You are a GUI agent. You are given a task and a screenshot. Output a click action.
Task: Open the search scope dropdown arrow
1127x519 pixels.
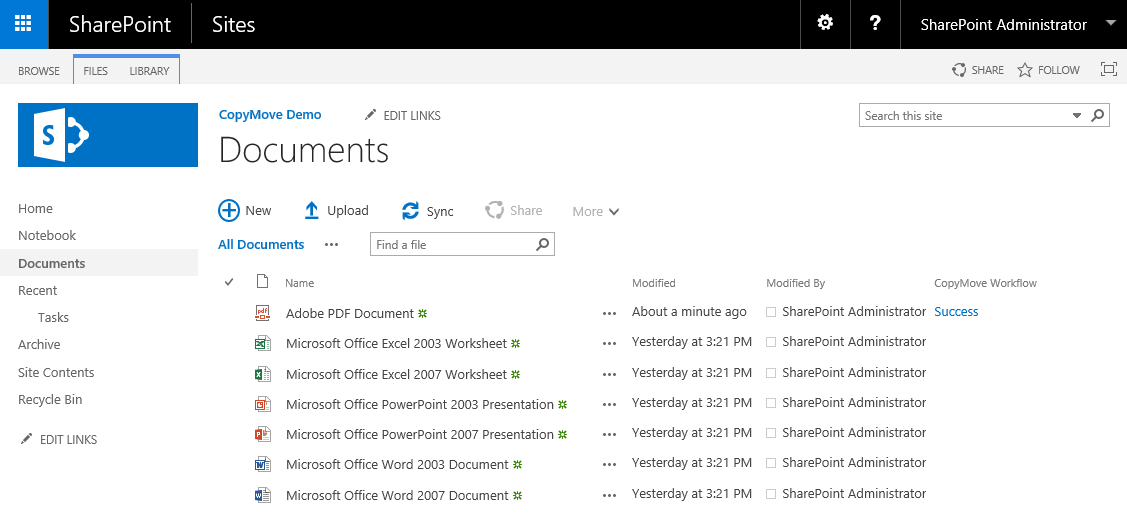(1077, 116)
